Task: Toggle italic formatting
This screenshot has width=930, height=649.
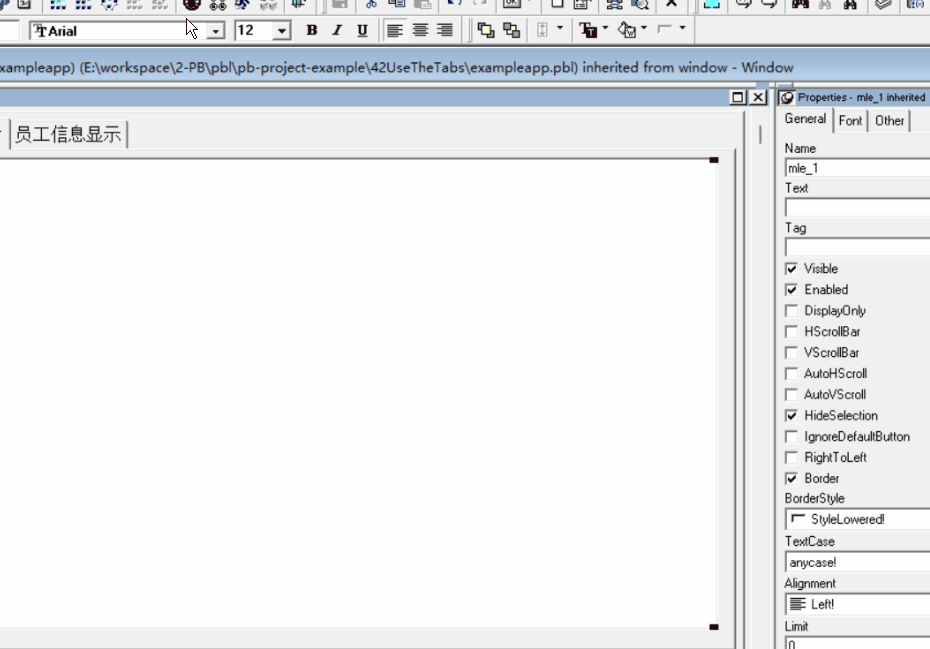Action: click(x=337, y=30)
